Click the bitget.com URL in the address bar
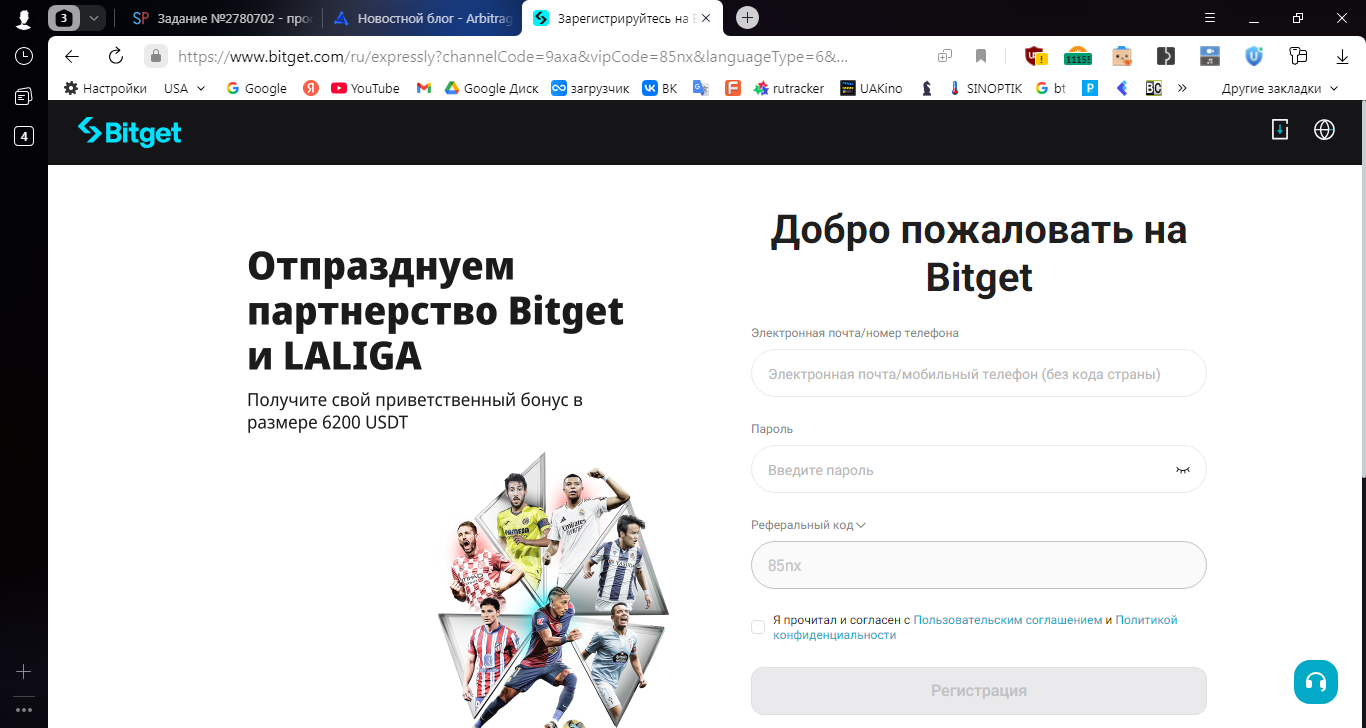Screen dimensions: 1366x728 (x=513, y=56)
